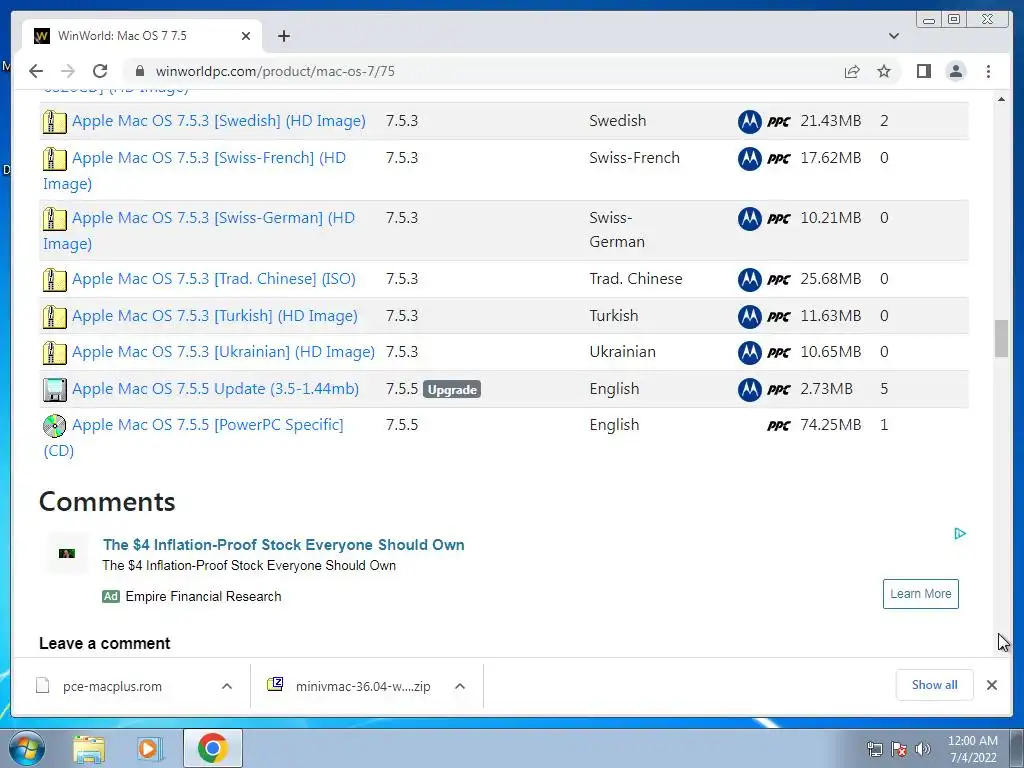Screen dimensions: 1024x768
Task: Open Apple Mac OS 7.5.3 [Ukrainian] link
Action: coord(223,352)
